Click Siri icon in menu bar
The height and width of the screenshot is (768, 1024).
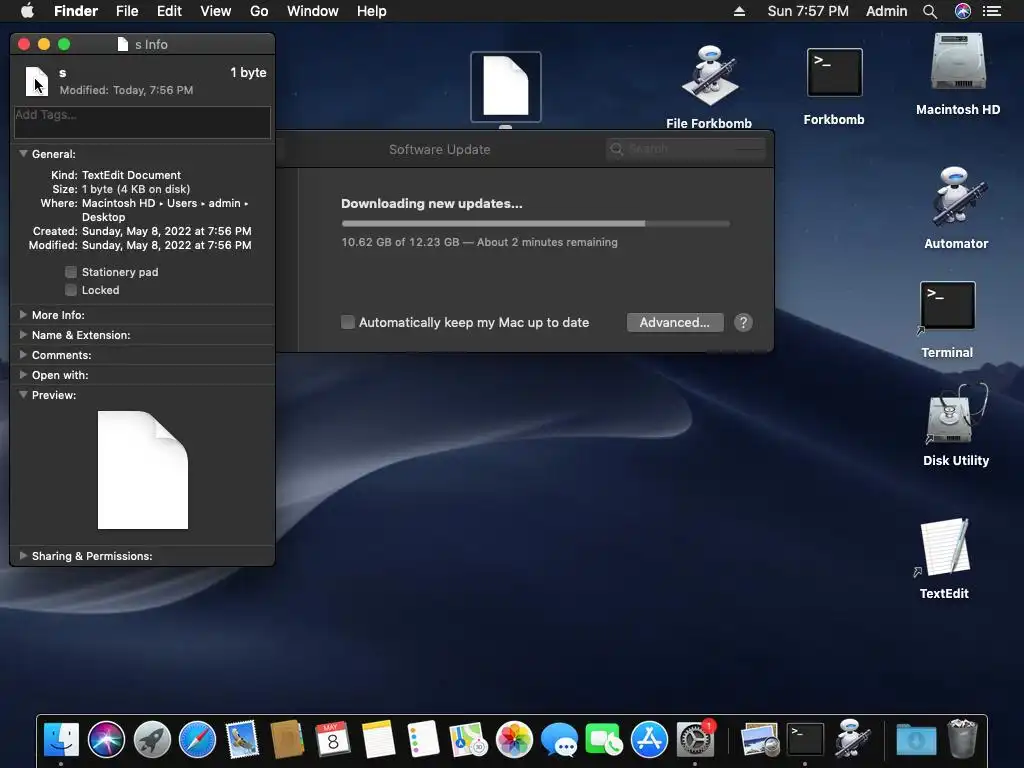coord(963,11)
